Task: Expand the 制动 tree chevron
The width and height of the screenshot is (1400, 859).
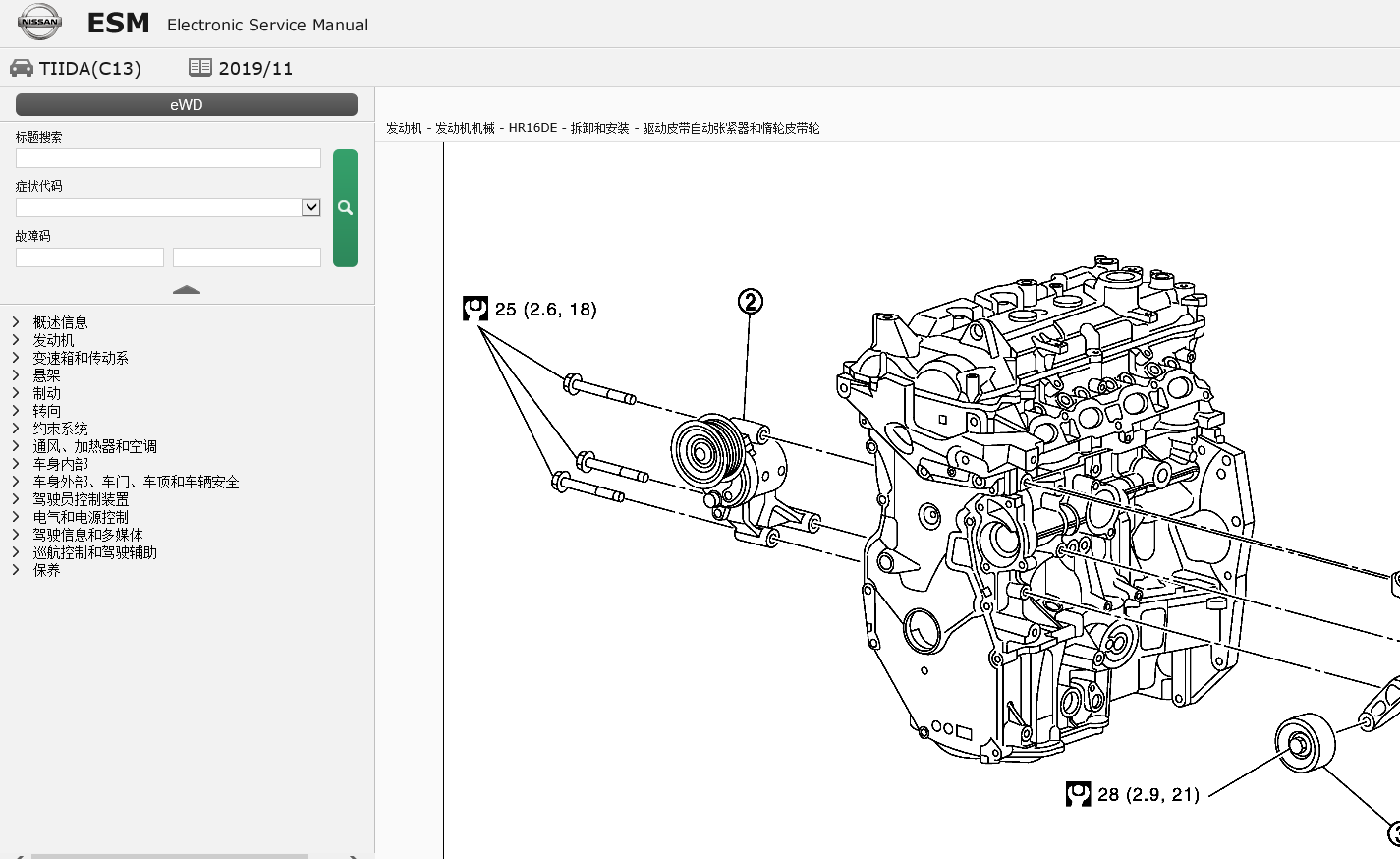Action: point(16,393)
